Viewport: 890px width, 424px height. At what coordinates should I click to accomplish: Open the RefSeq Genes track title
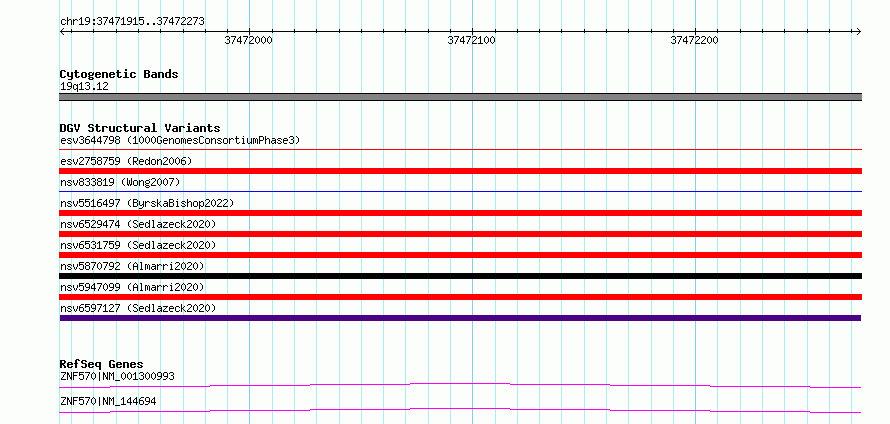(101, 364)
